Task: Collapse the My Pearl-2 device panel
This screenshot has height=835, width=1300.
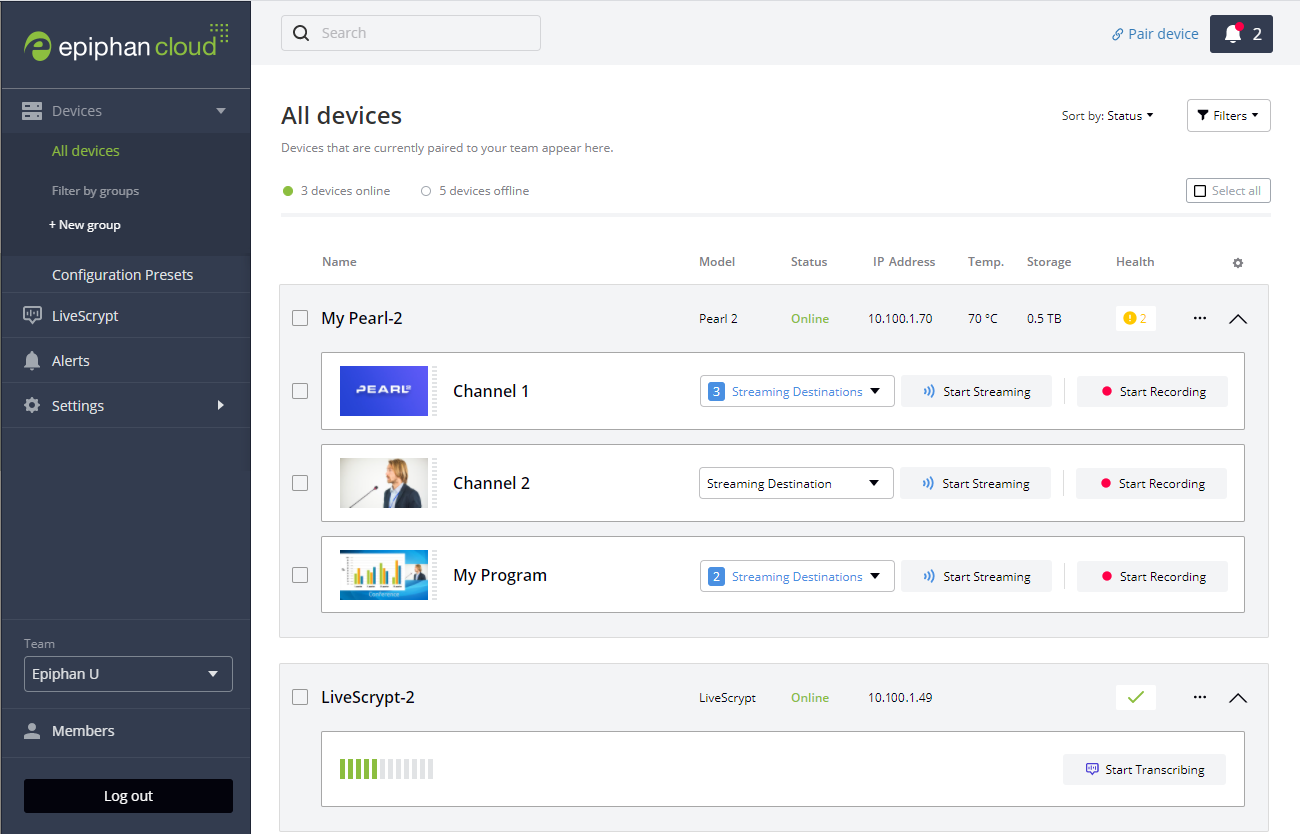Action: tap(1238, 319)
